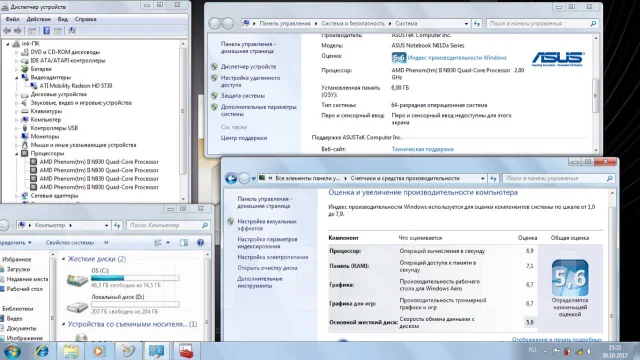This screenshot has width=640, height=360.
Task: Click Все элементы панели управления breadcrumb
Action: [x=307, y=178]
